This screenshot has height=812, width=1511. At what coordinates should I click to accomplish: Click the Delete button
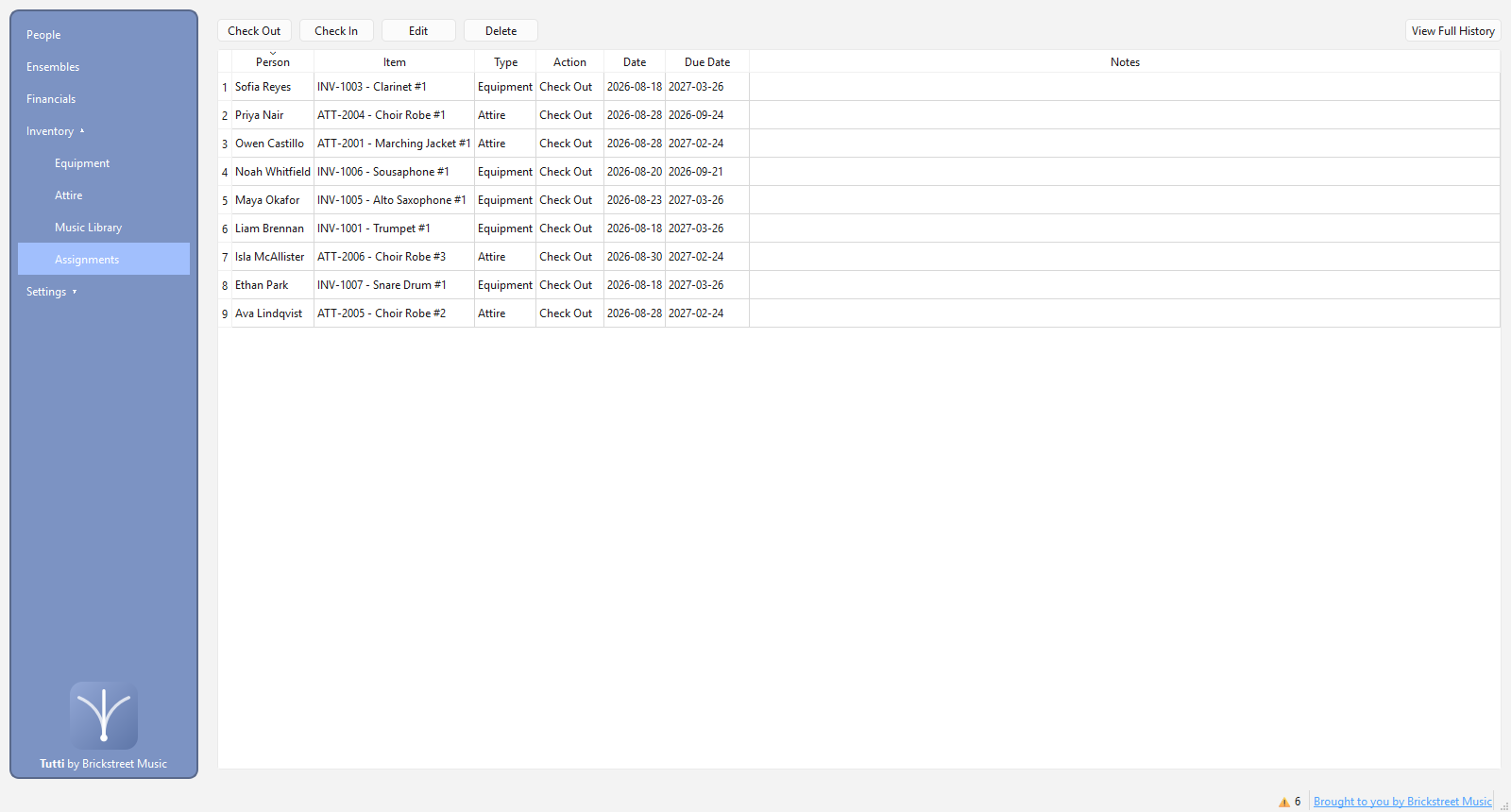pos(501,30)
